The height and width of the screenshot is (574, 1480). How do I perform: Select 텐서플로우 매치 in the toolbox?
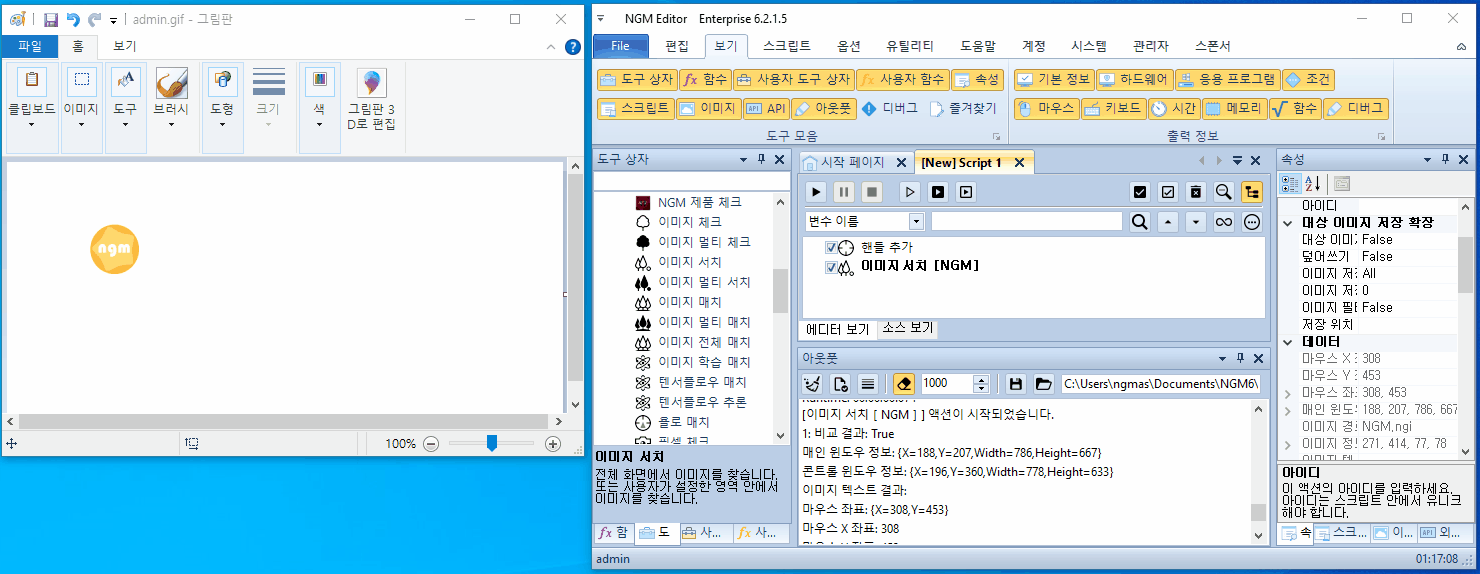point(701,382)
